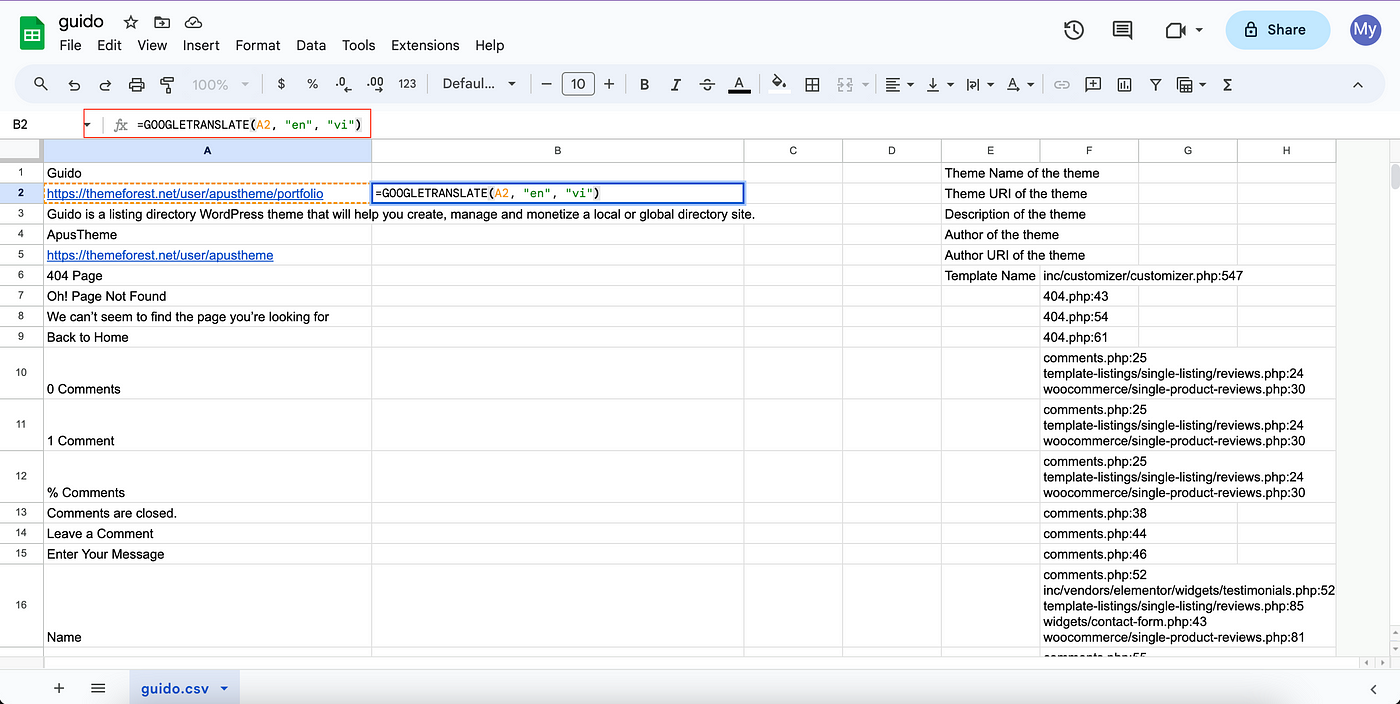Viewport: 1400px width, 704px height.
Task: Open the Insert menu
Action: pos(201,45)
